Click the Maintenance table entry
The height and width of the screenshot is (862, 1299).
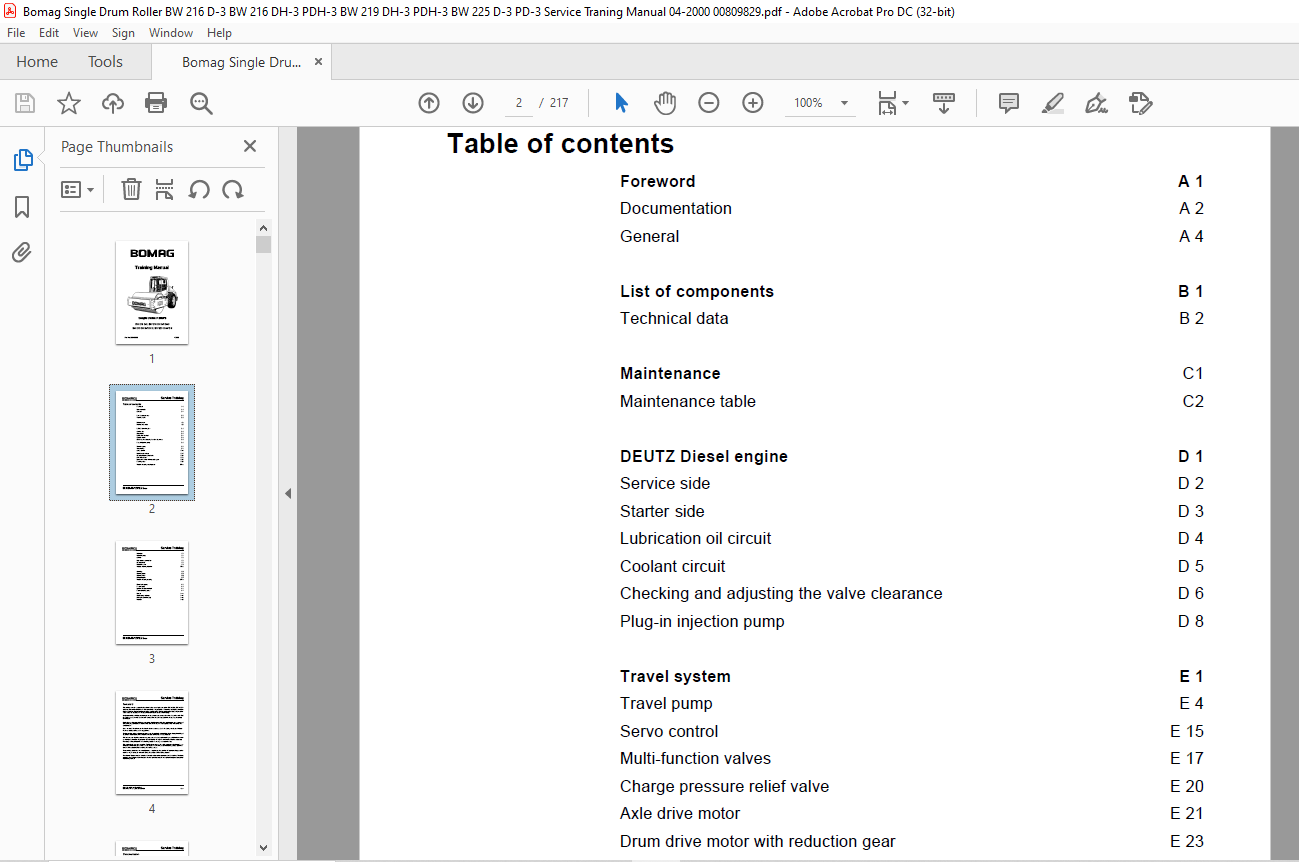(688, 401)
